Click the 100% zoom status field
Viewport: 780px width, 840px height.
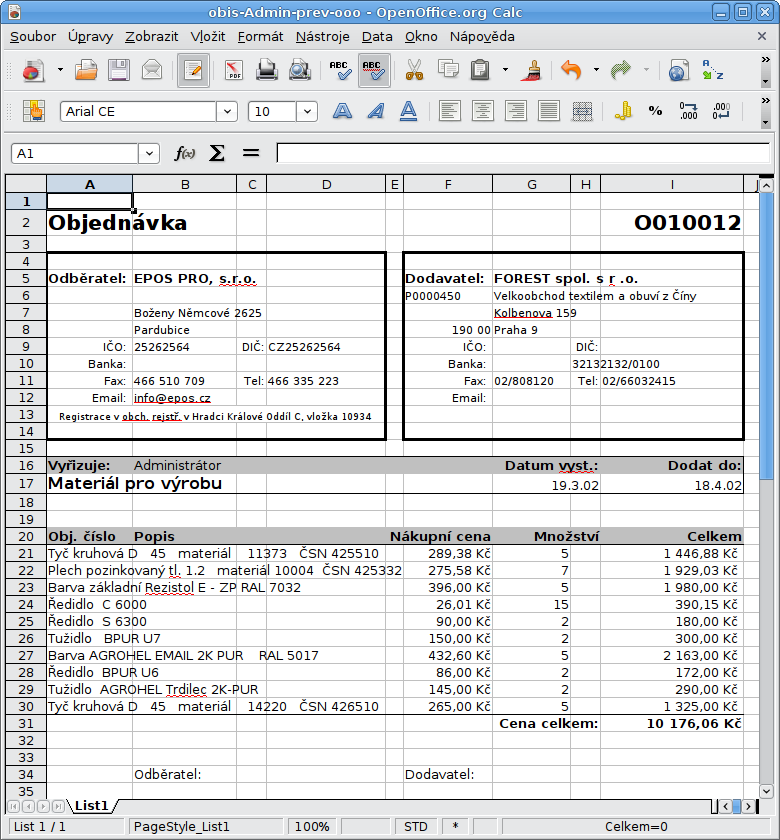pyautogui.click(x=312, y=827)
